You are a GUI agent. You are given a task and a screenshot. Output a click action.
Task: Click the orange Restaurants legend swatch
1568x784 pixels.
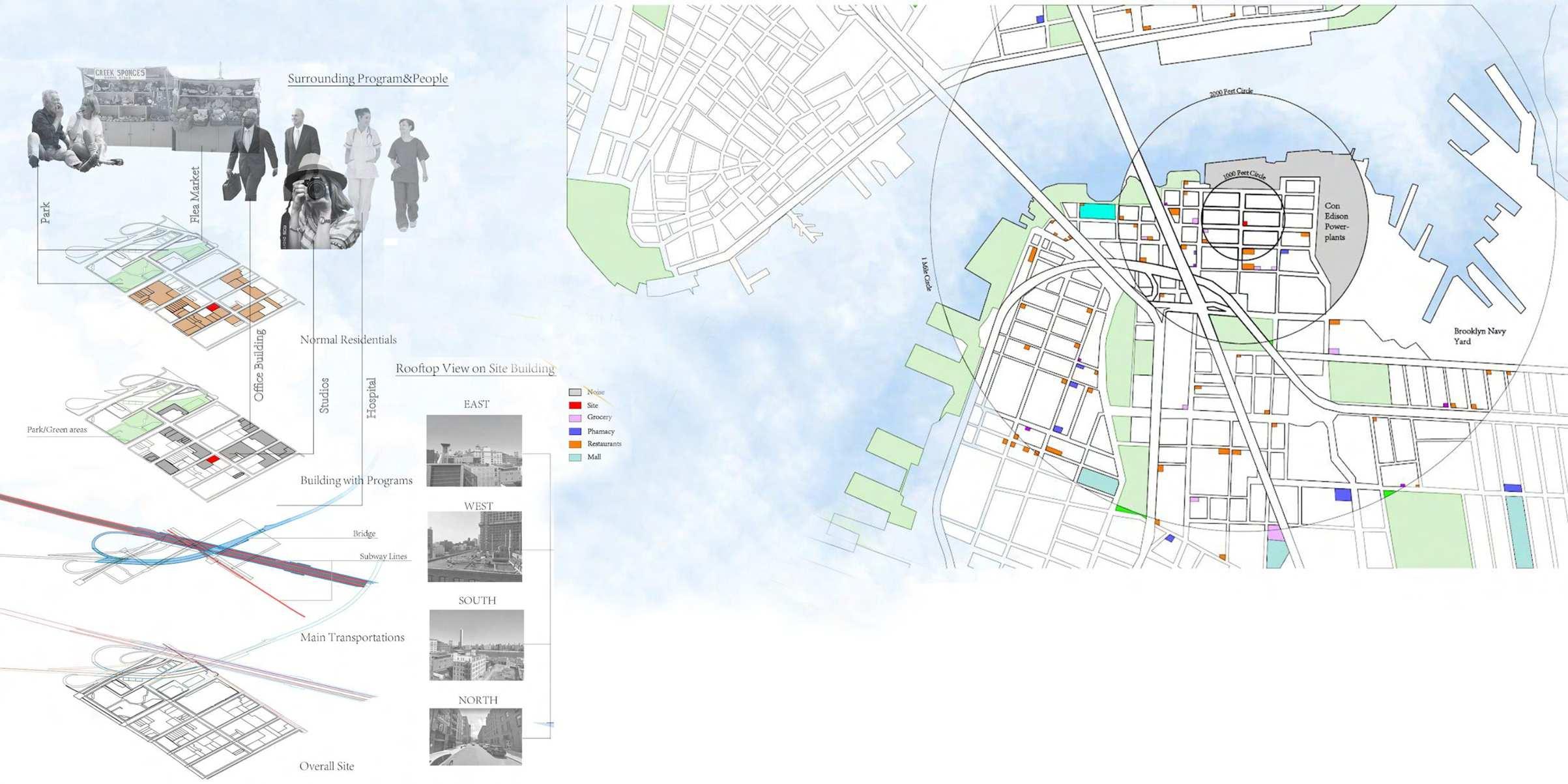pos(575,444)
